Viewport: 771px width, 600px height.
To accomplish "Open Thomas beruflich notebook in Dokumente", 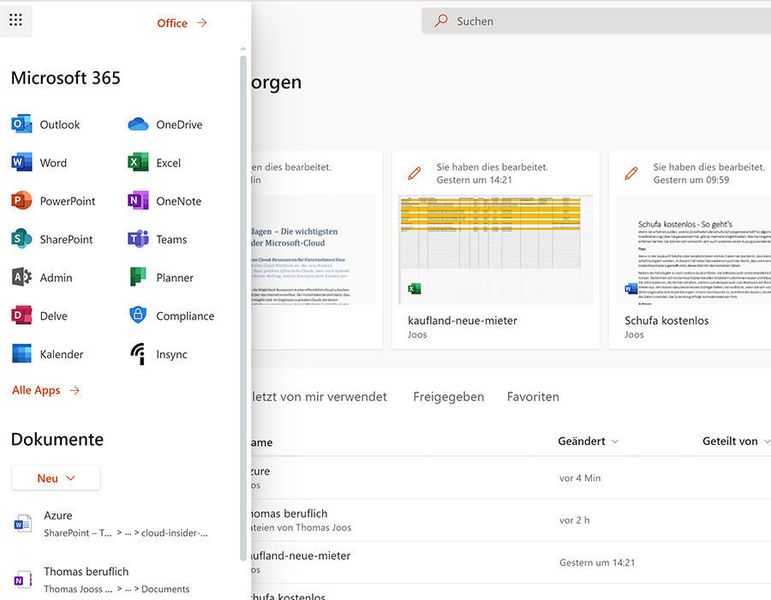I will click(111, 580).
